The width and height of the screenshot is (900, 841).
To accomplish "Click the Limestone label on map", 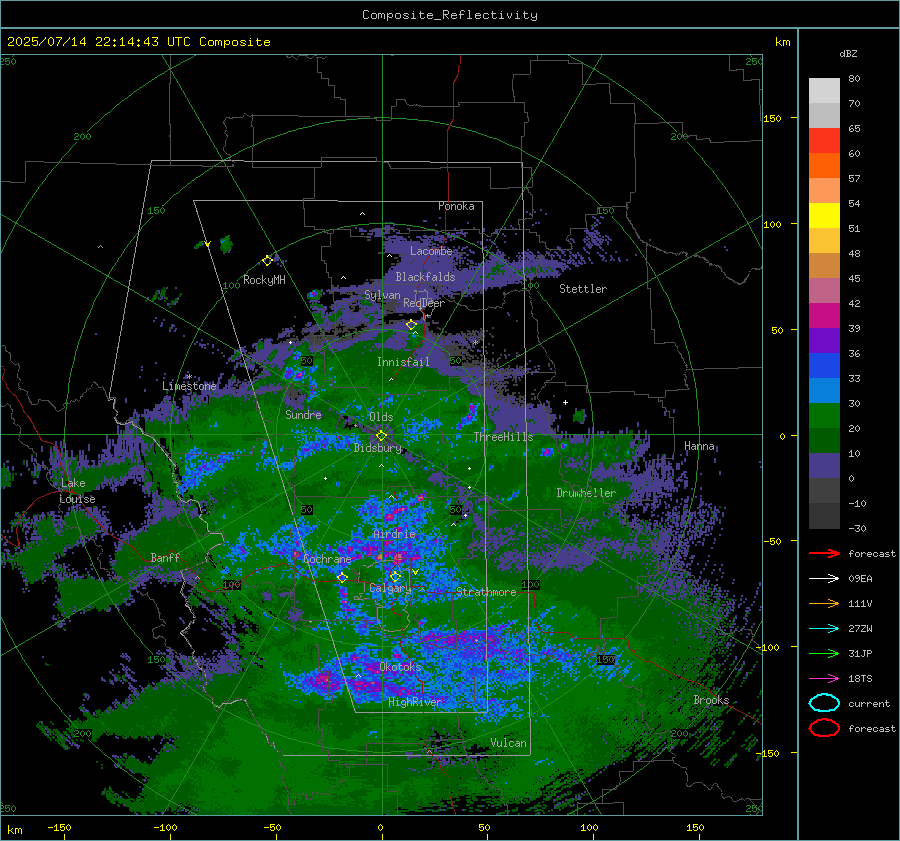I will coord(189,386).
